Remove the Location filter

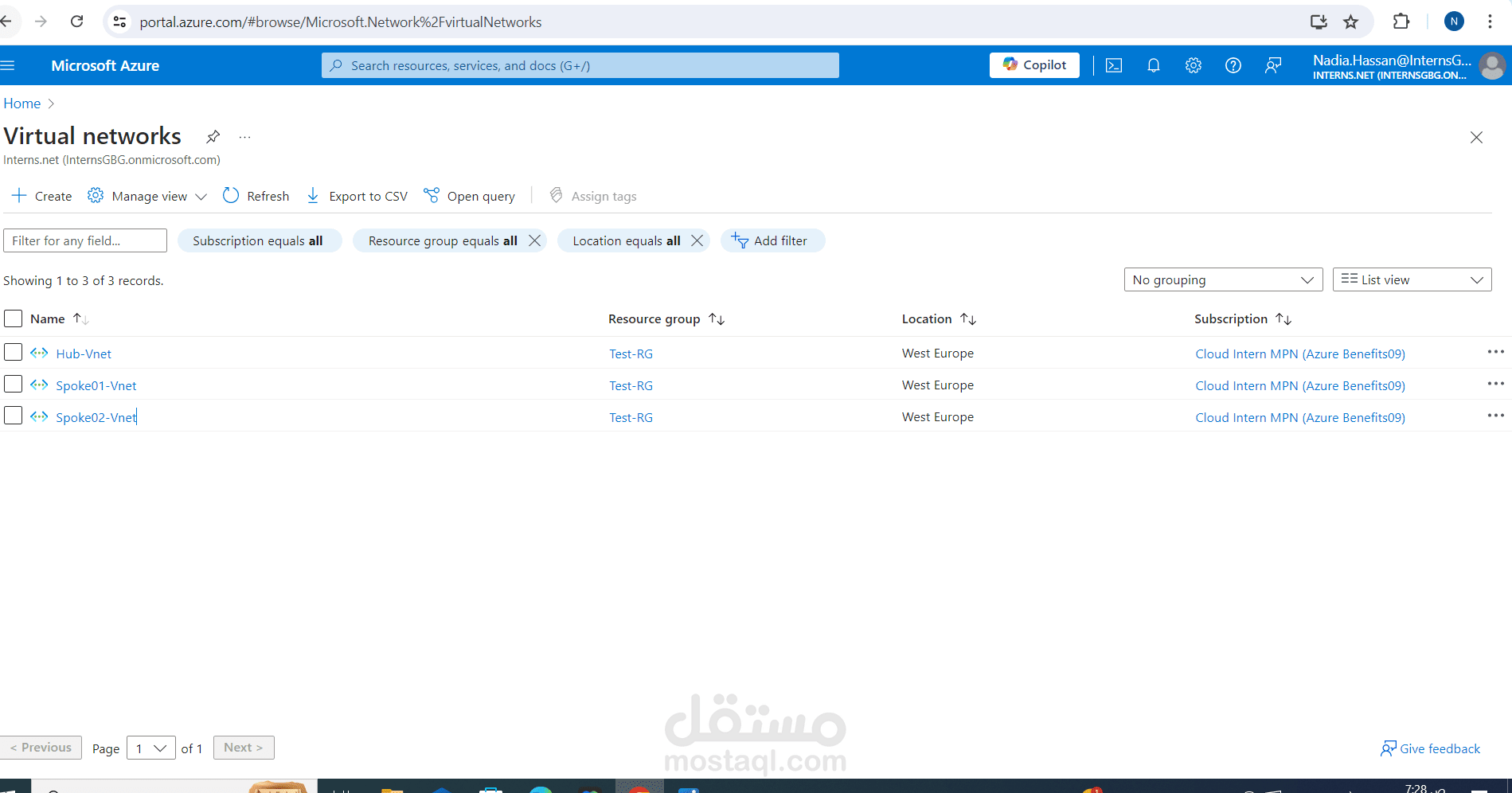[697, 240]
